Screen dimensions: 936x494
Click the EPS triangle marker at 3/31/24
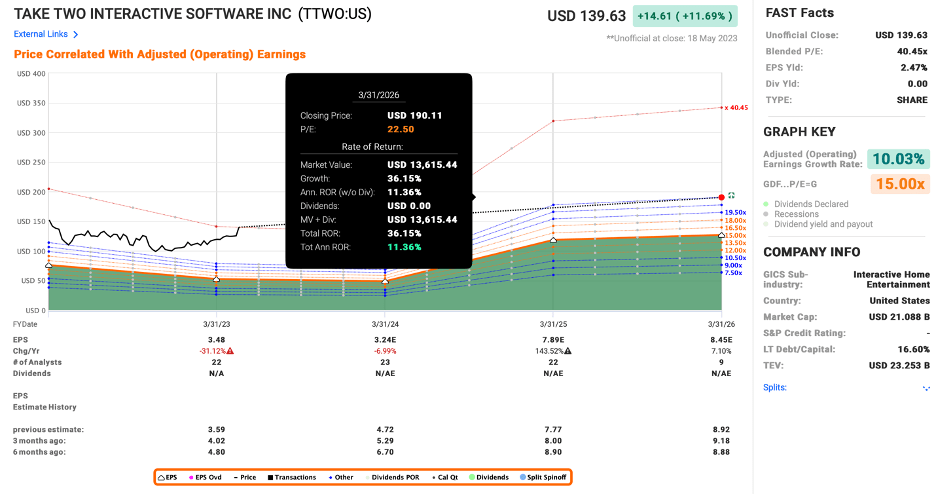(385, 282)
